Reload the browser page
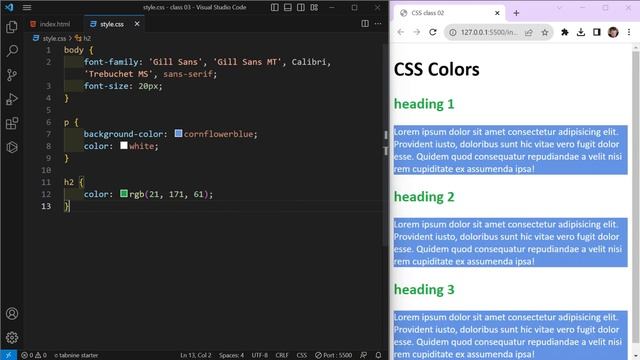 (x=433, y=32)
